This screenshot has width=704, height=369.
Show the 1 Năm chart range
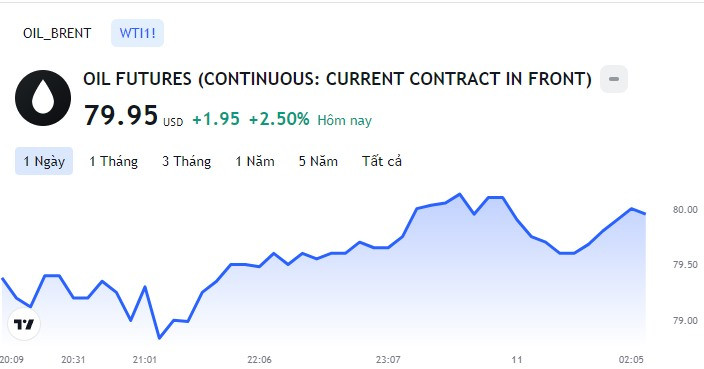(255, 161)
